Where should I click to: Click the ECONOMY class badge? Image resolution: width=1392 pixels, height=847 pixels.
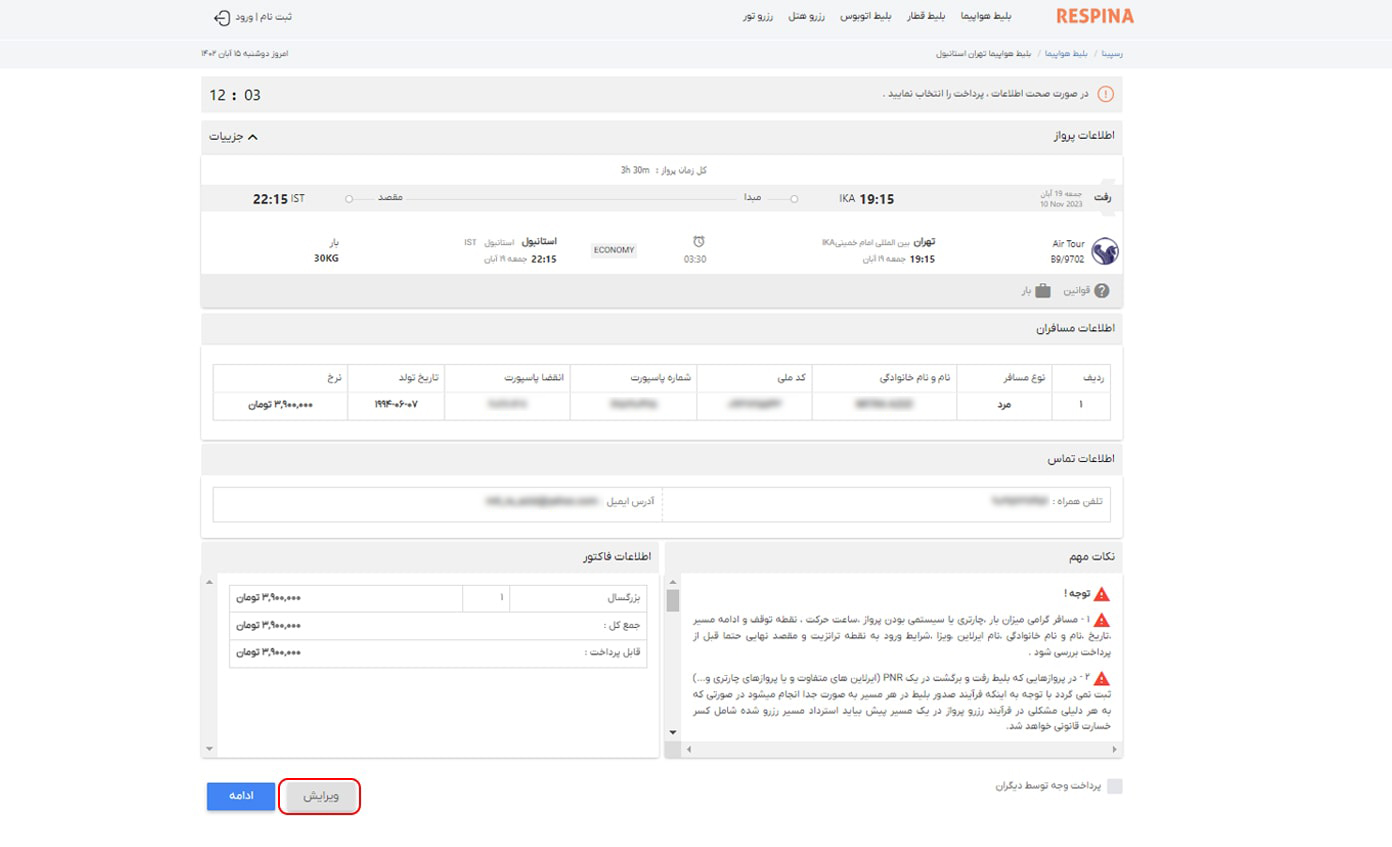(x=613, y=250)
